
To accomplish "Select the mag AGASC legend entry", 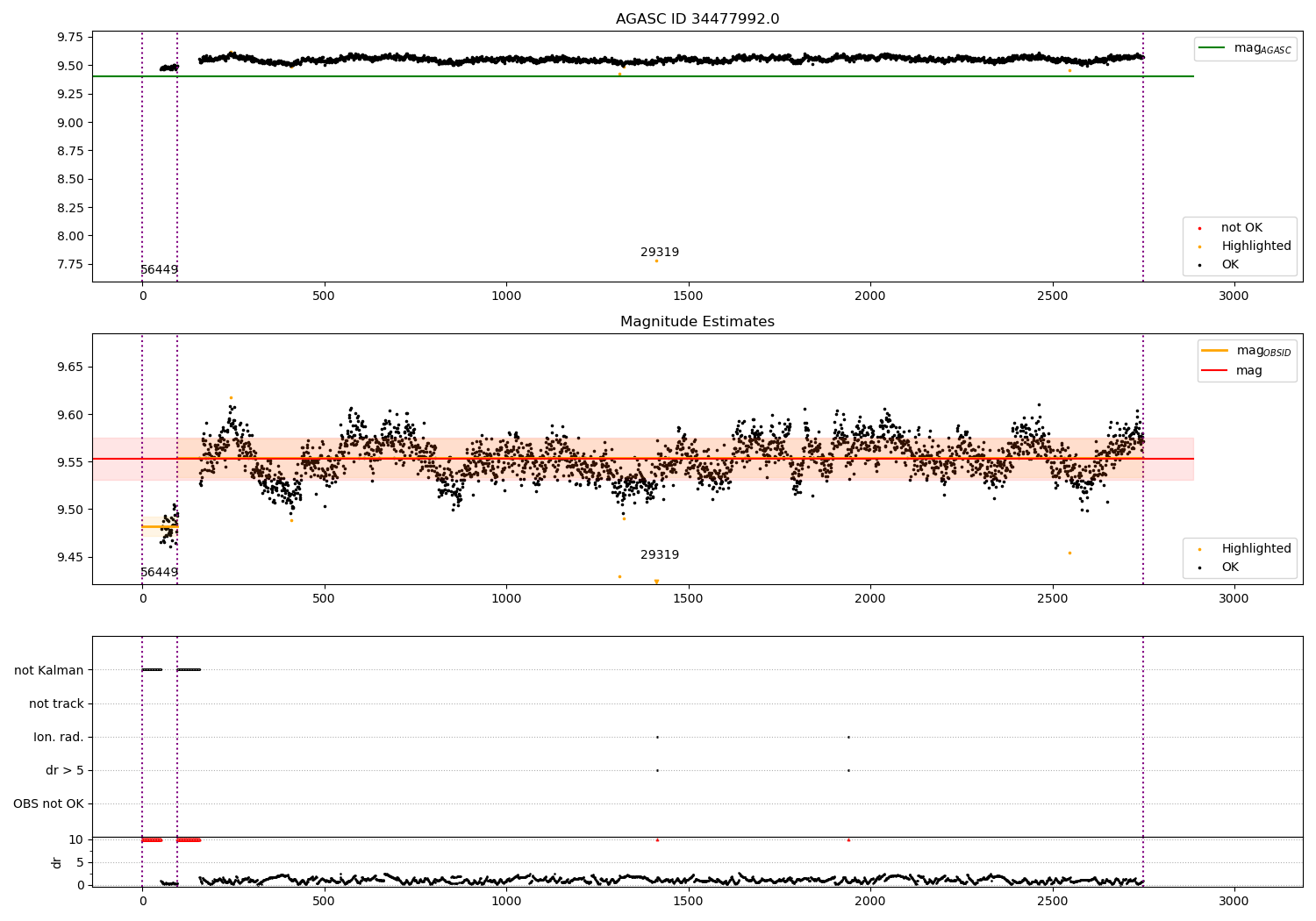I will coord(1245,48).
